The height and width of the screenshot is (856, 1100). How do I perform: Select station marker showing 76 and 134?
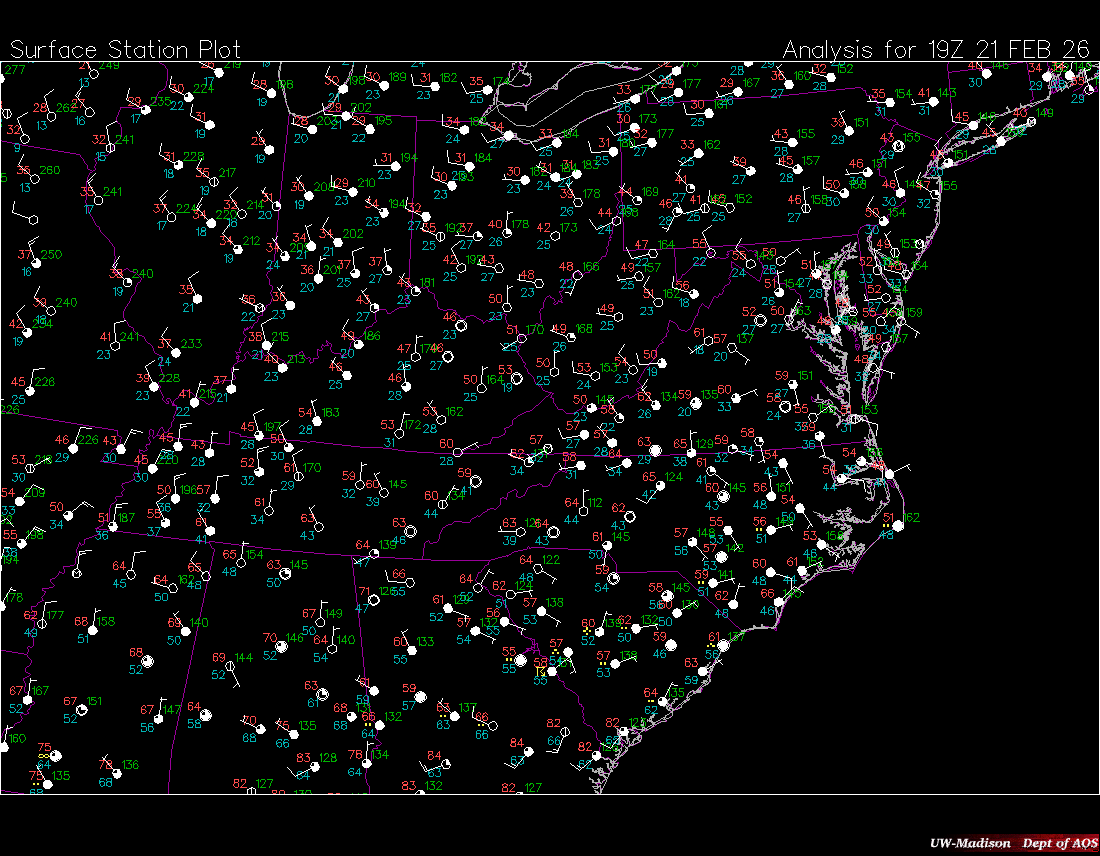366,763
